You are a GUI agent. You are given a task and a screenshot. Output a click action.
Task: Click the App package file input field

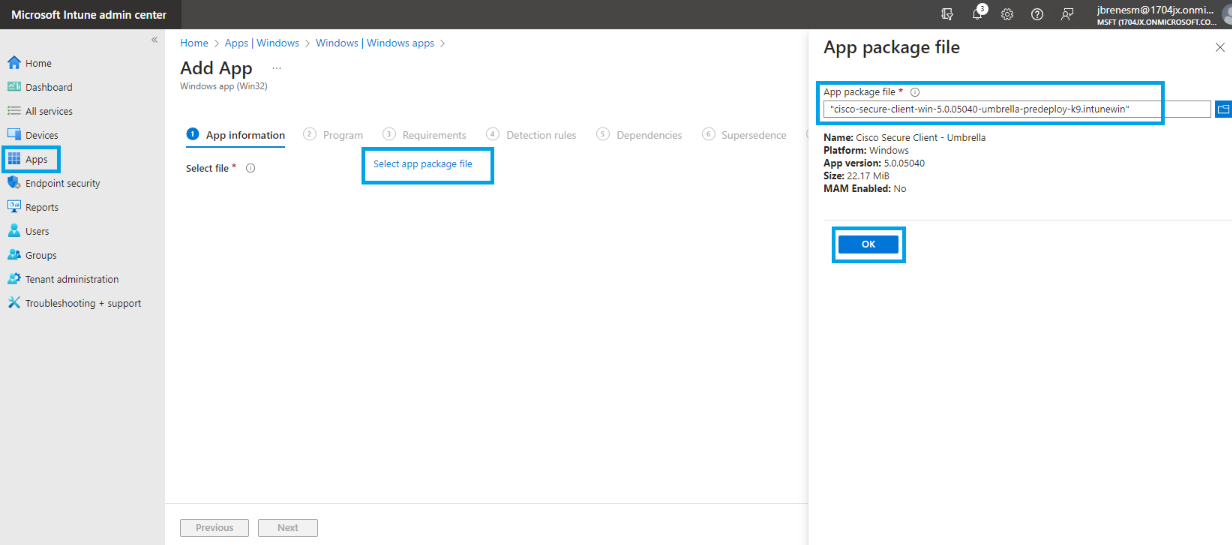pyautogui.click(x=1017, y=109)
